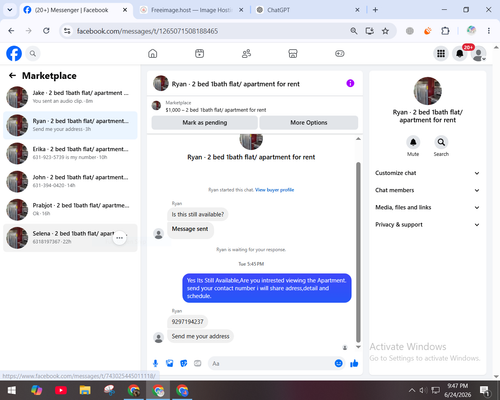Open notifications bell with 20+ badge
Image resolution: width=500 pixels, height=400 pixels.
460,53
